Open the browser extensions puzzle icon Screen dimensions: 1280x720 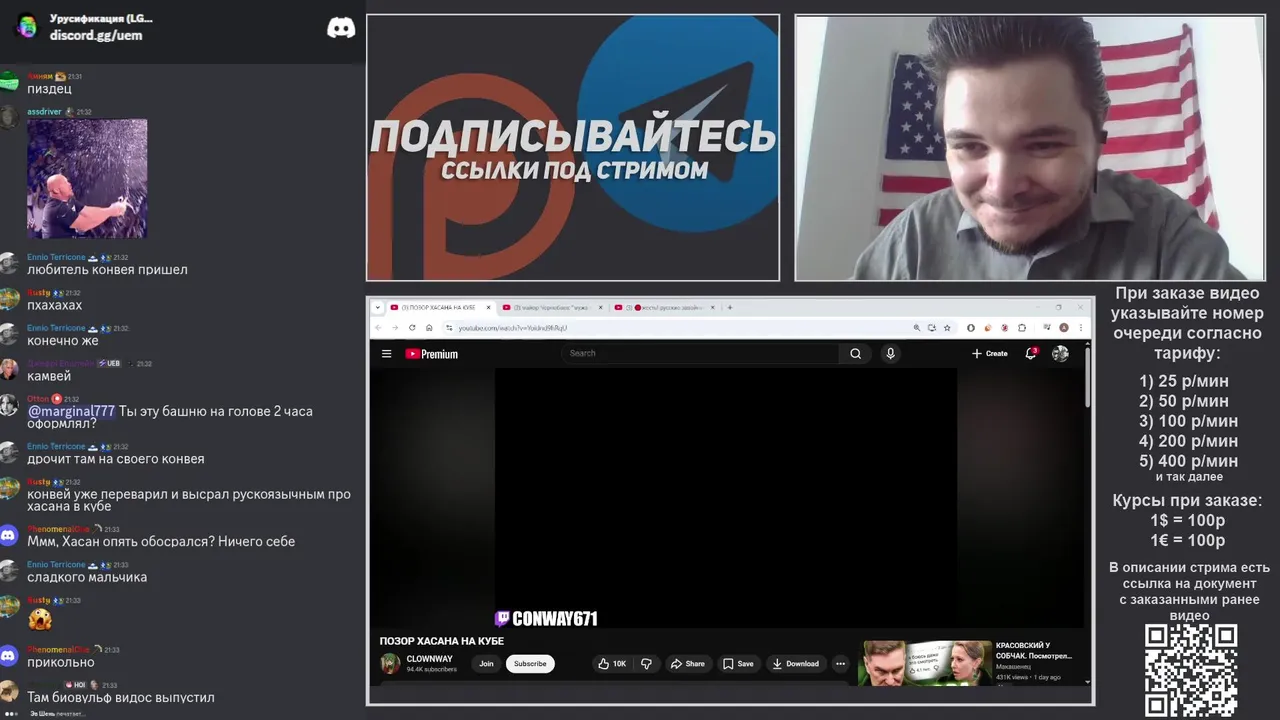click(1022, 327)
